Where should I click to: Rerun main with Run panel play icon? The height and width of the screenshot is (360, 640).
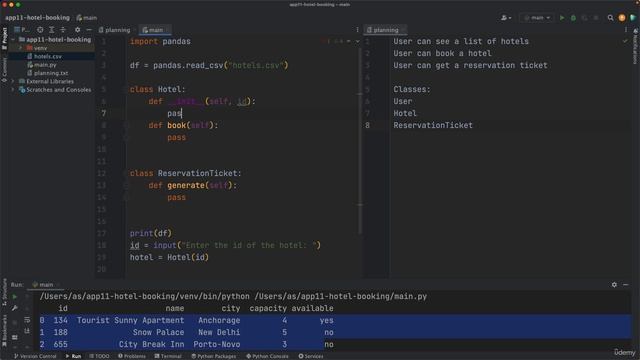point(15,297)
